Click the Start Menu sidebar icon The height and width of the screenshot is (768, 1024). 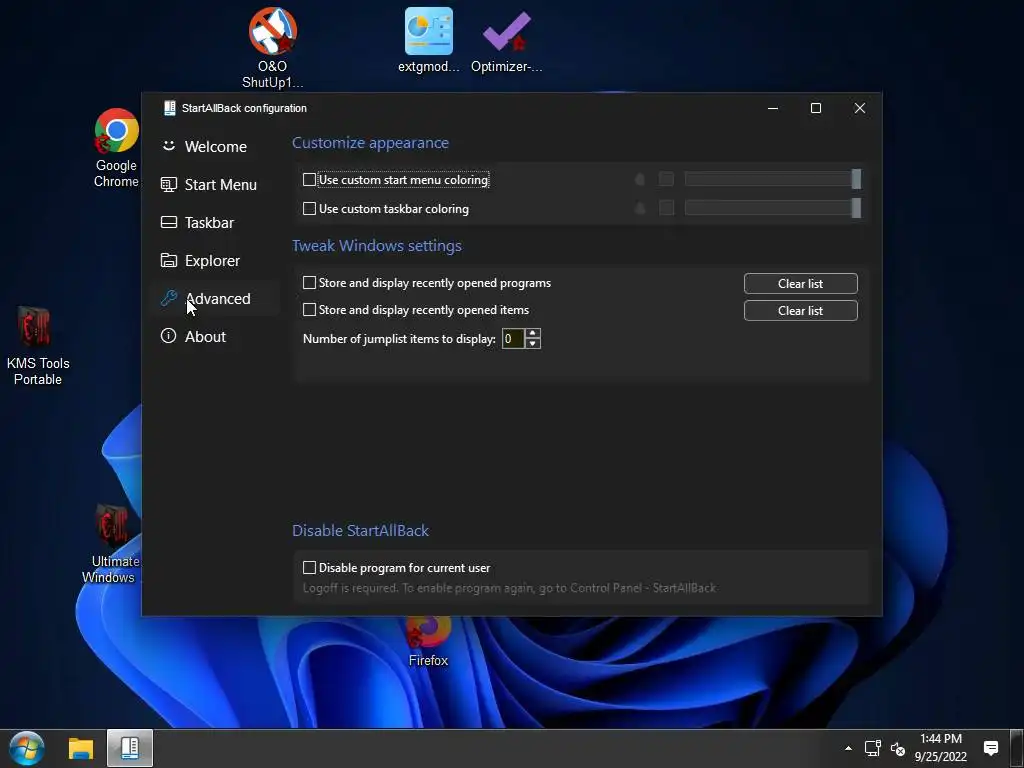pyautogui.click(x=168, y=184)
